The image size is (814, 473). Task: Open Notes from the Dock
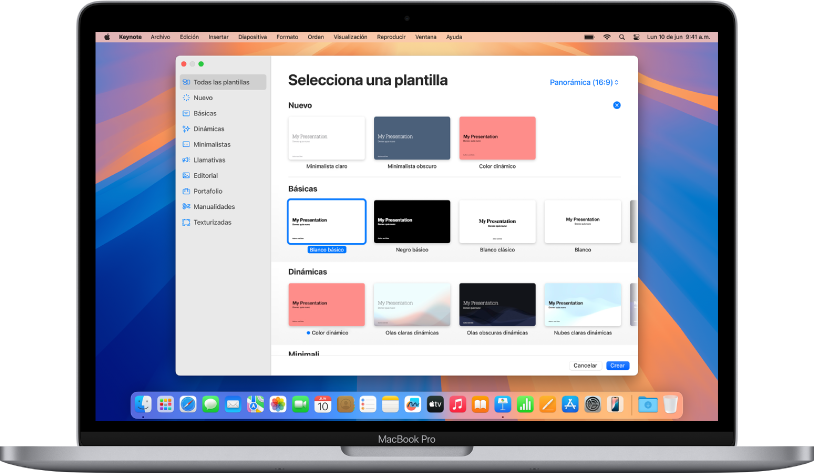(x=390, y=404)
